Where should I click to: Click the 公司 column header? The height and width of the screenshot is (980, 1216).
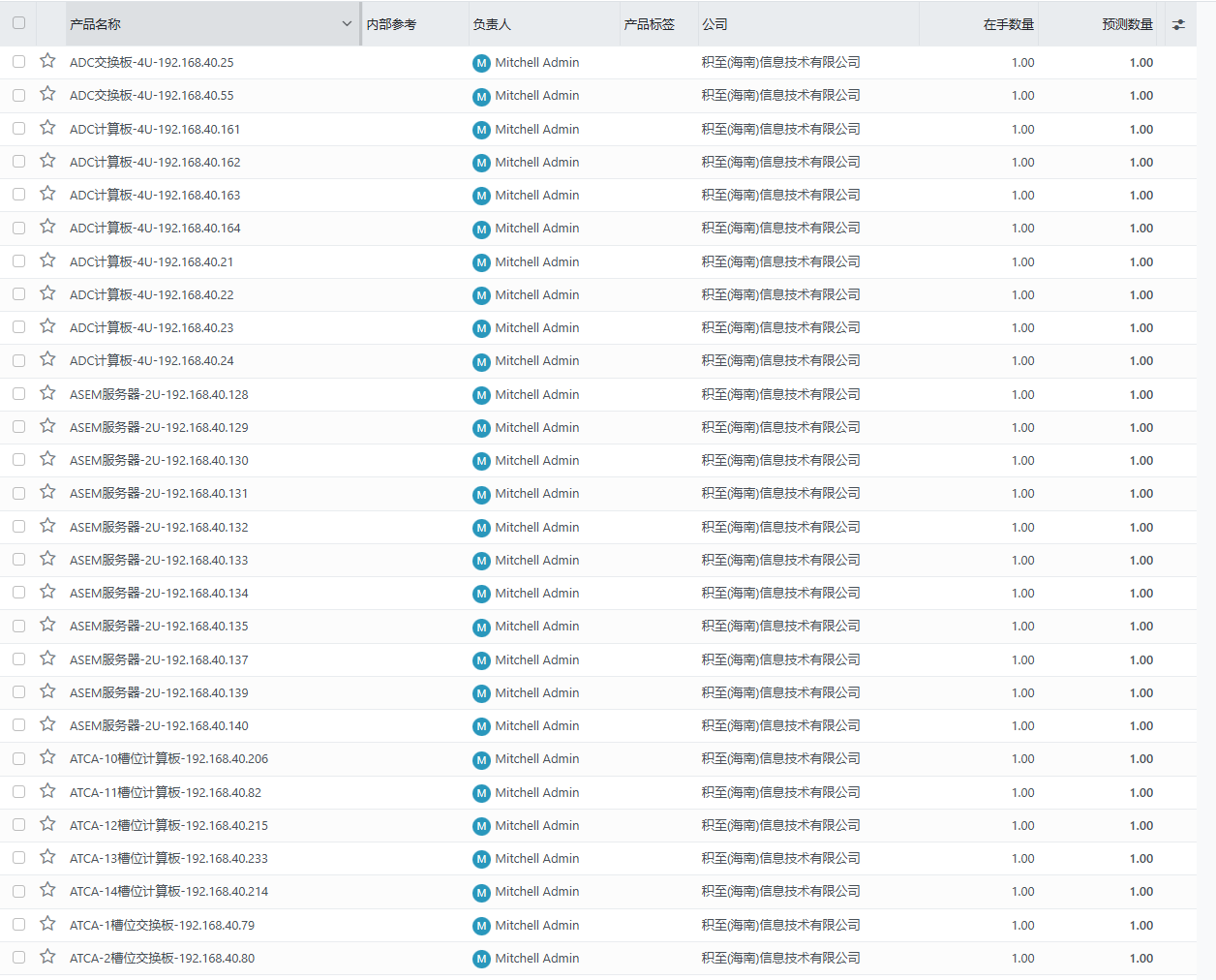point(714,24)
